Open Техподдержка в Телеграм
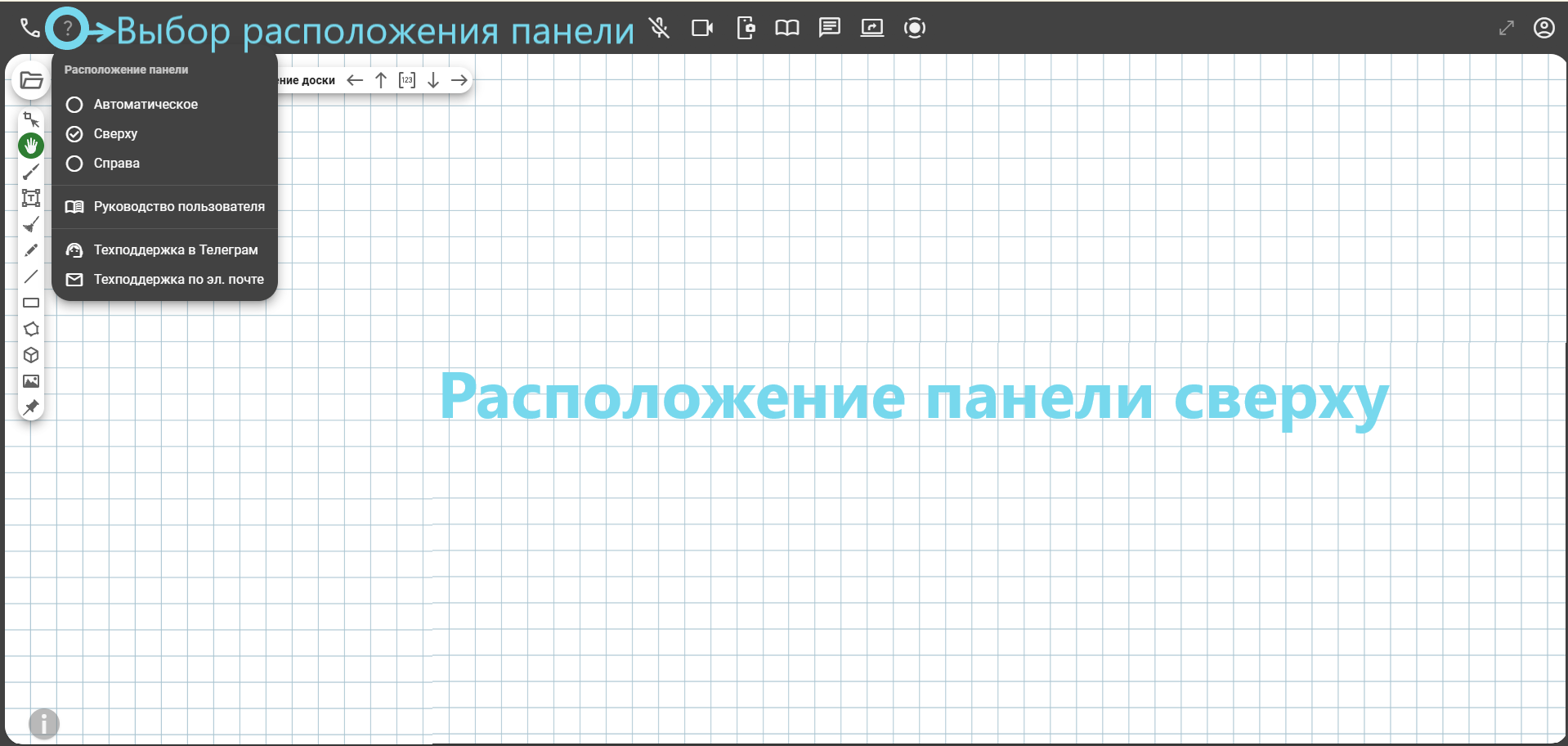The image size is (1568, 746). (x=175, y=250)
